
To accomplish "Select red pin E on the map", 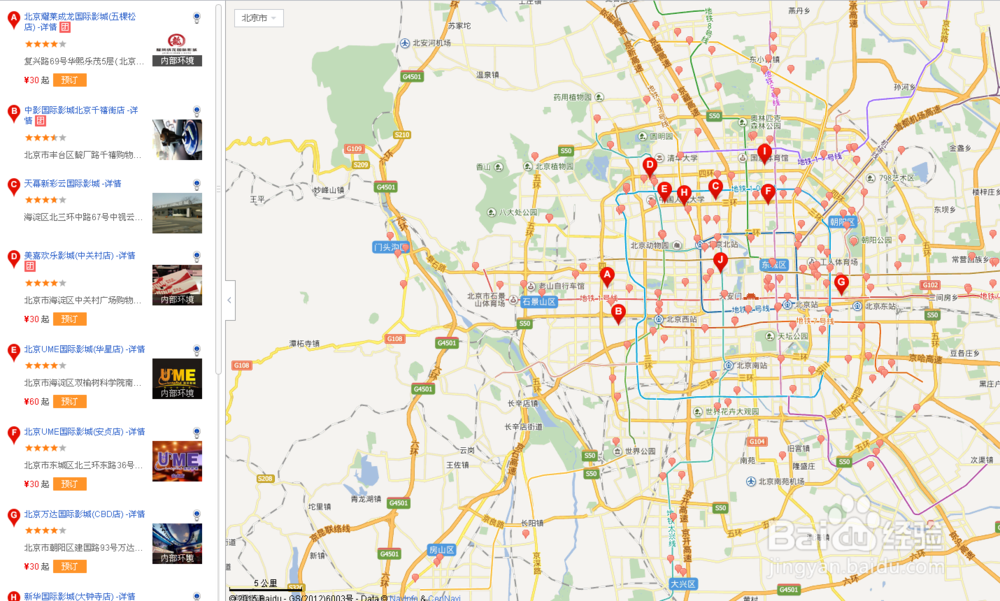I will click(664, 190).
